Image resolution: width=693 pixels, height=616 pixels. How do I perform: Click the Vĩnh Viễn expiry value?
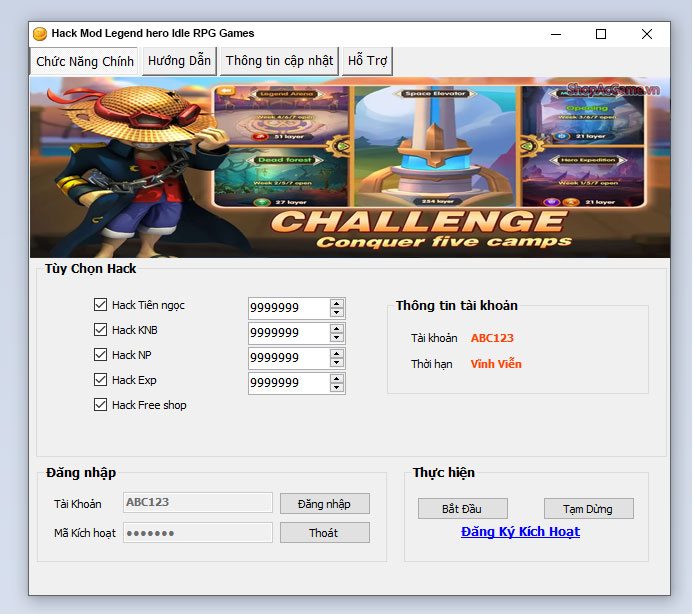point(496,364)
